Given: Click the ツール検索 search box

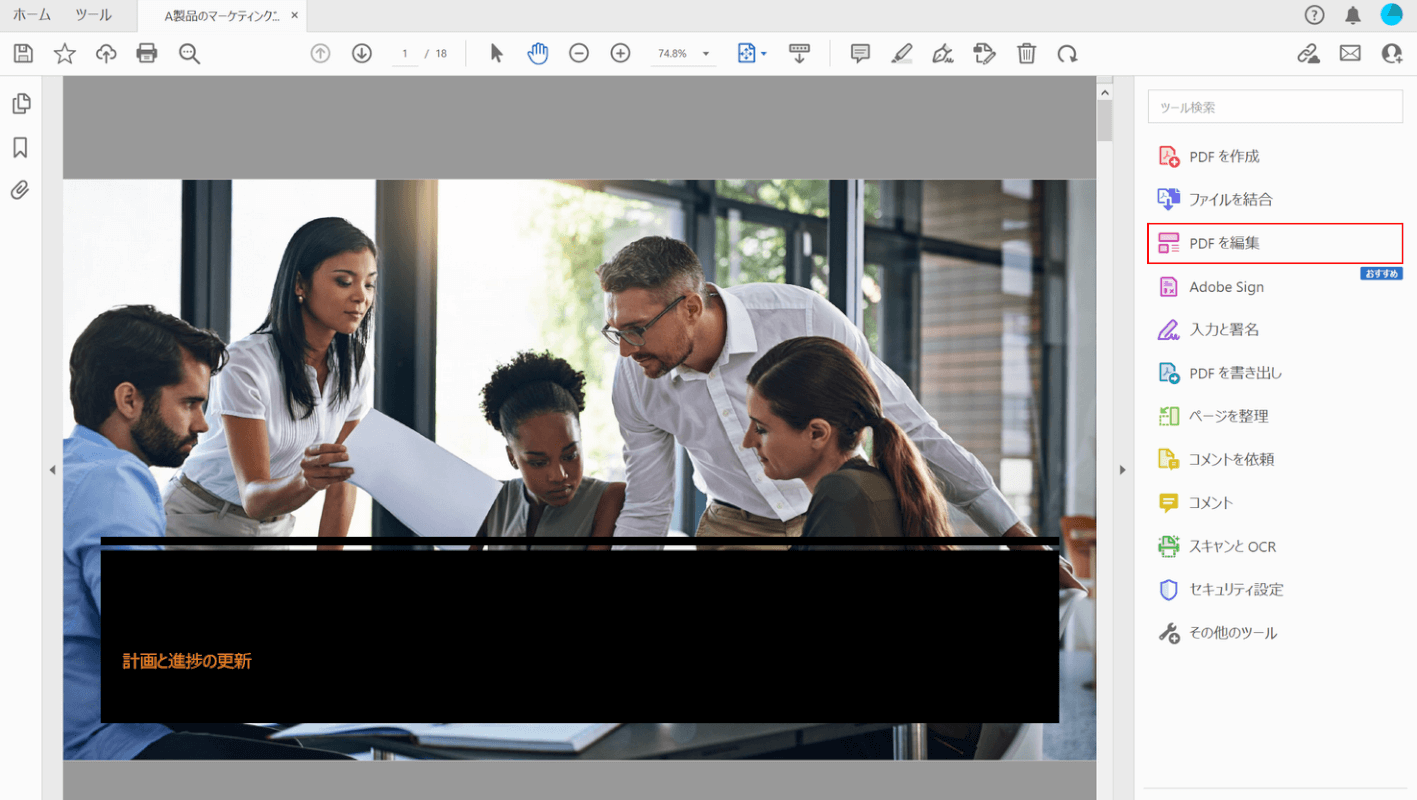Looking at the screenshot, I should click(x=1275, y=107).
